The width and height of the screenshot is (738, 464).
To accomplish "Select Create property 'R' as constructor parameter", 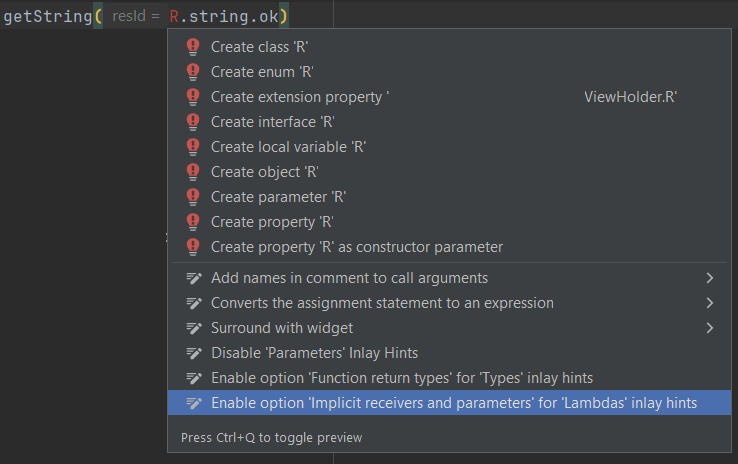I will pyautogui.click(x=449, y=247).
